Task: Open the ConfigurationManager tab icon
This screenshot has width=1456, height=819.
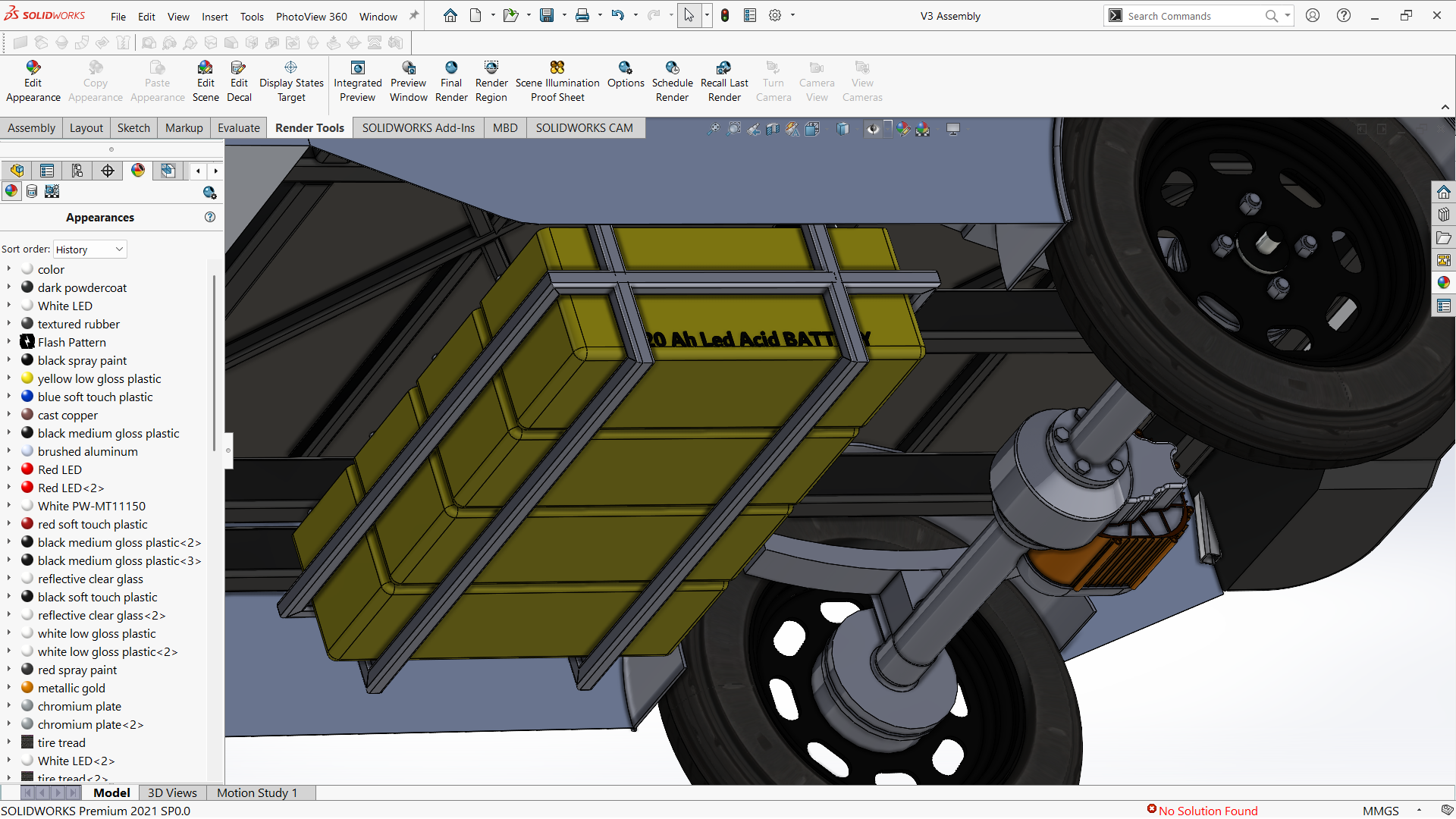Action: click(77, 171)
